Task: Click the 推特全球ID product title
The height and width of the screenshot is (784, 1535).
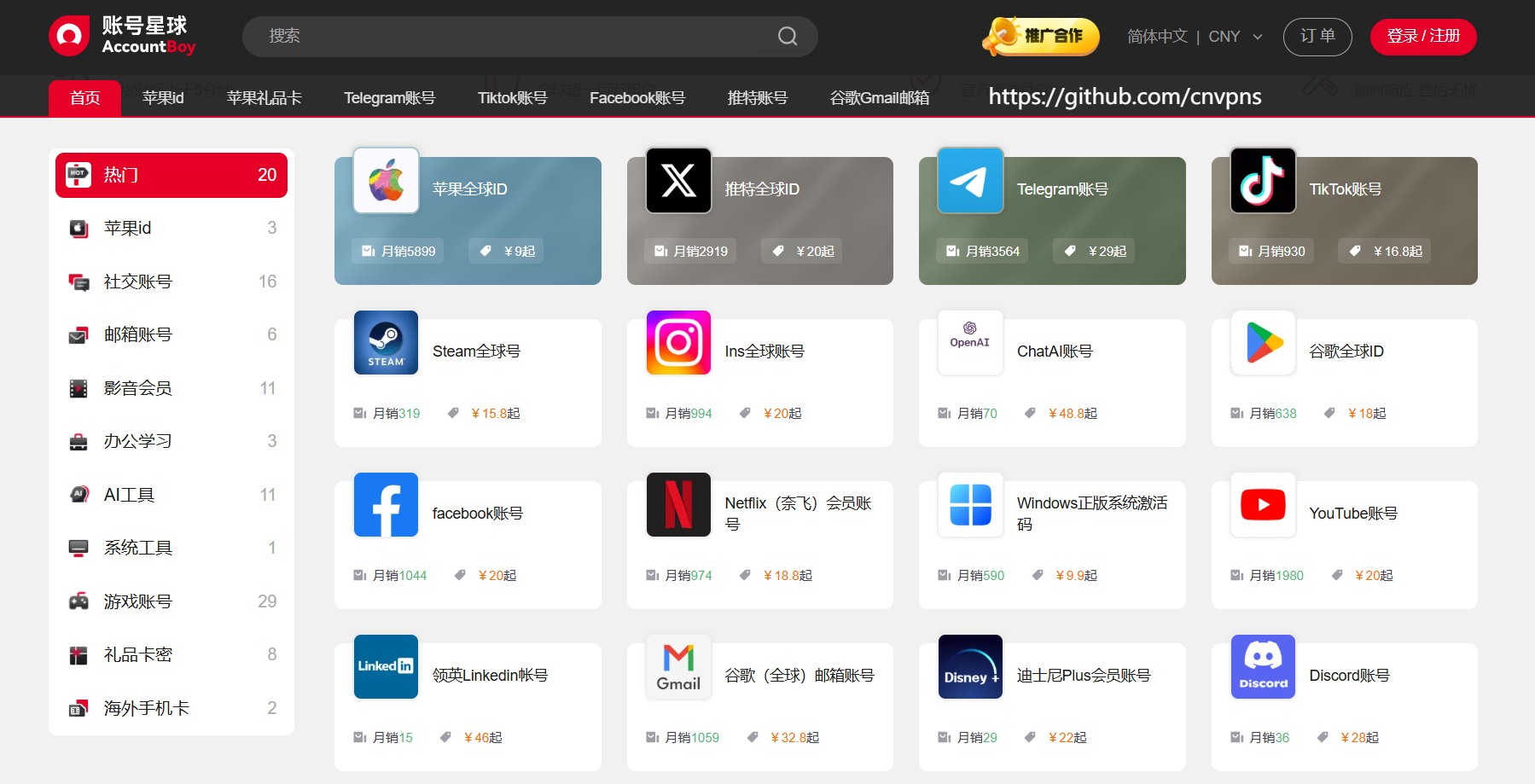Action: [x=762, y=189]
